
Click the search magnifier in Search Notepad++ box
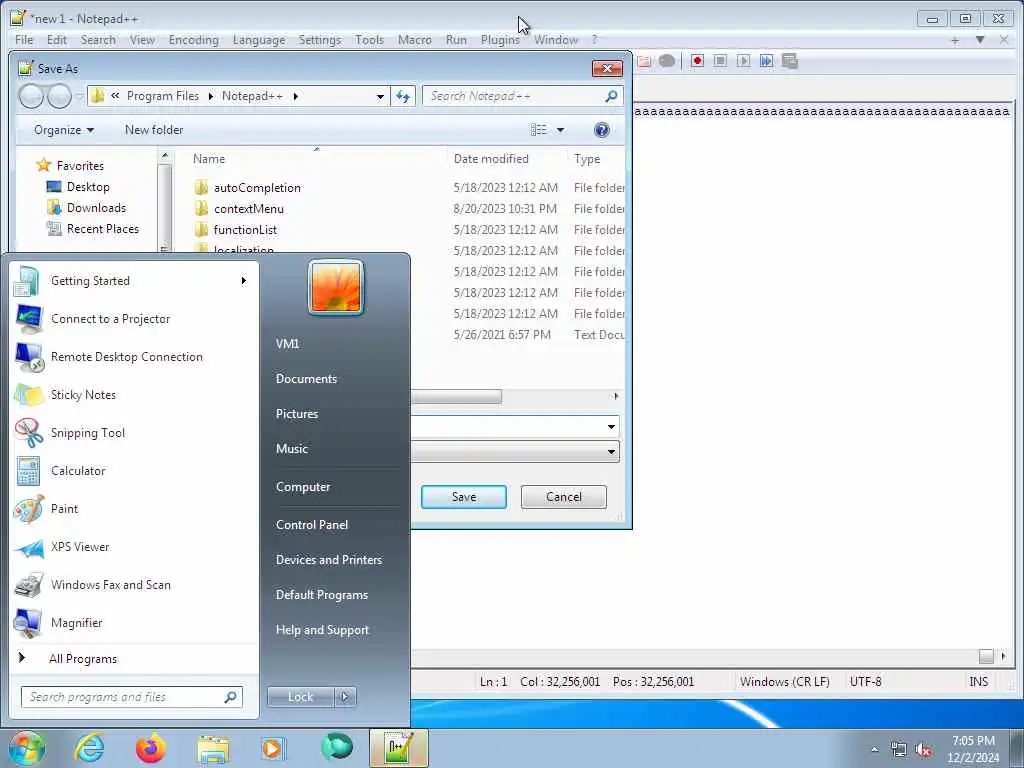611,96
